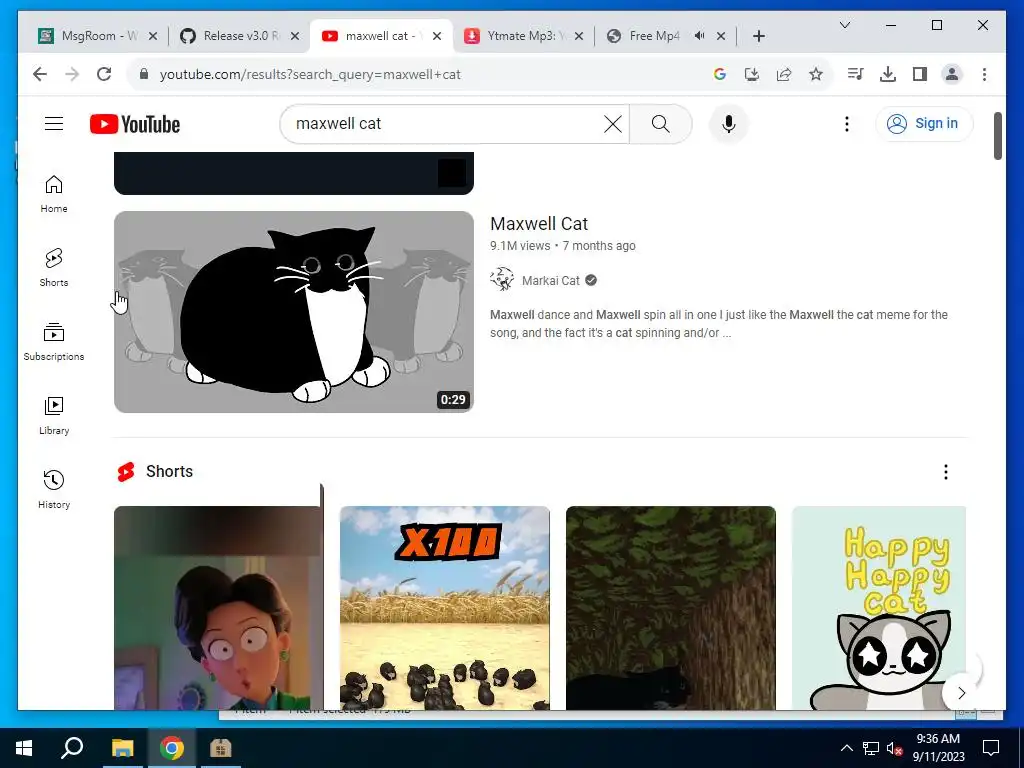Mute the Free Mp4 tab audio icon
The width and height of the screenshot is (1024, 768).
pos(699,36)
